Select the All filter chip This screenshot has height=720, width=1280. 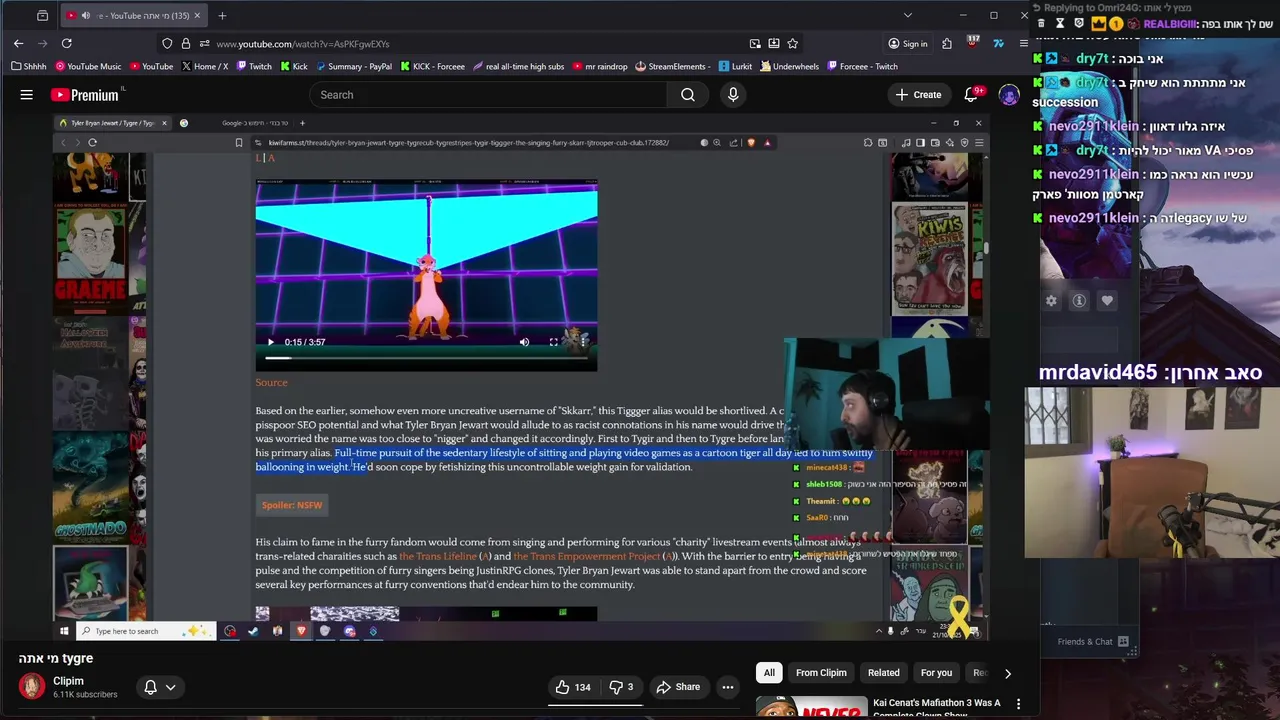coord(769,673)
